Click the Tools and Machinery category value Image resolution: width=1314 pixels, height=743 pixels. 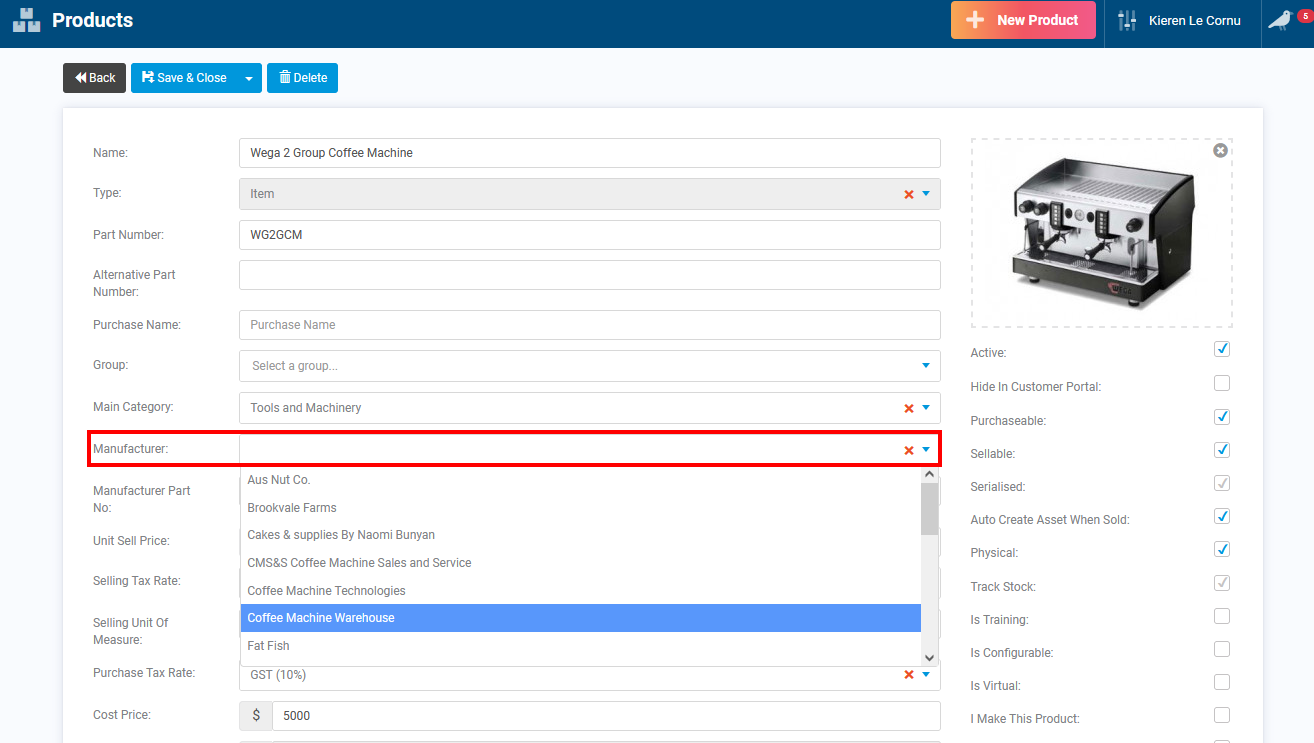pos(306,408)
